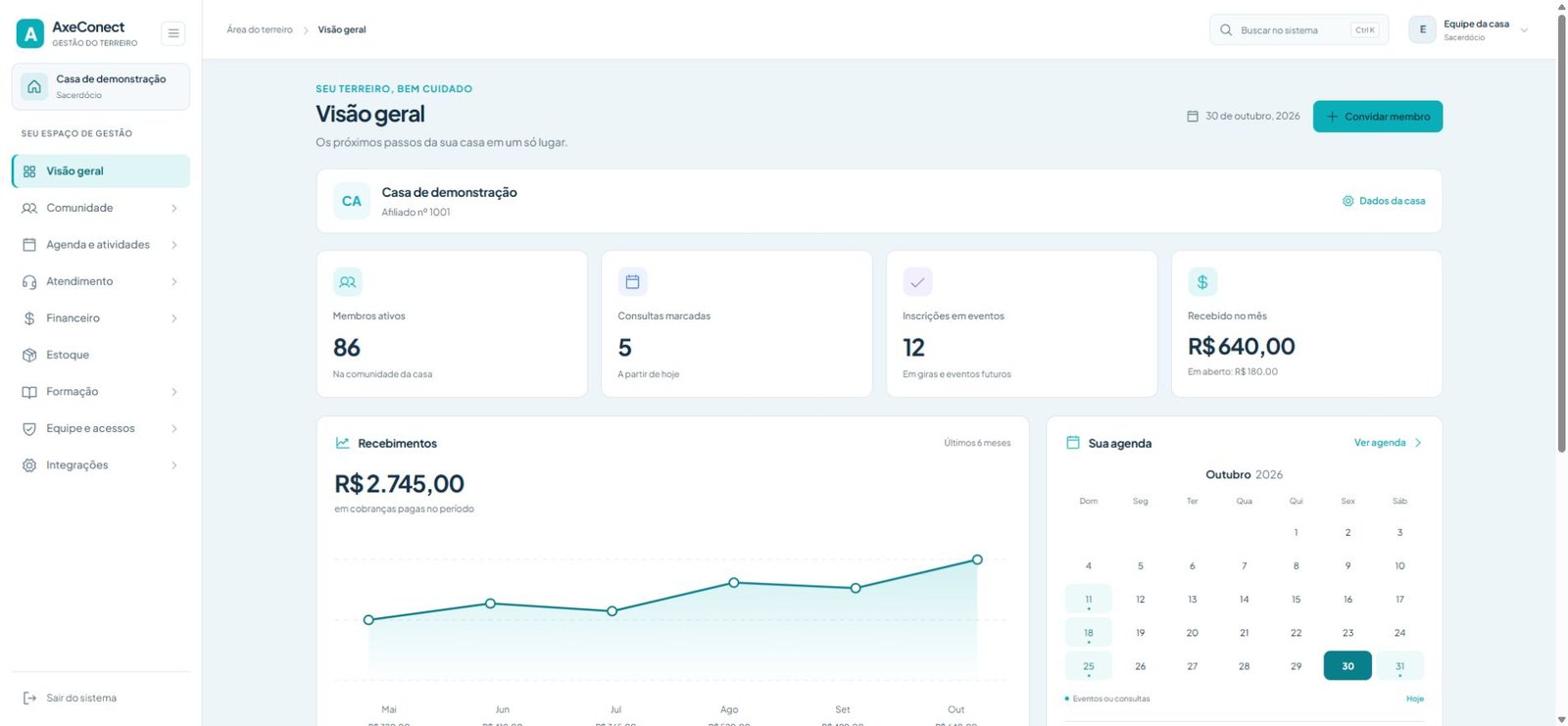The height and width of the screenshot is (726, 1568).
Task: Click the Inscrições em eventos checkmark icon
Action: (x=917, y=282)
